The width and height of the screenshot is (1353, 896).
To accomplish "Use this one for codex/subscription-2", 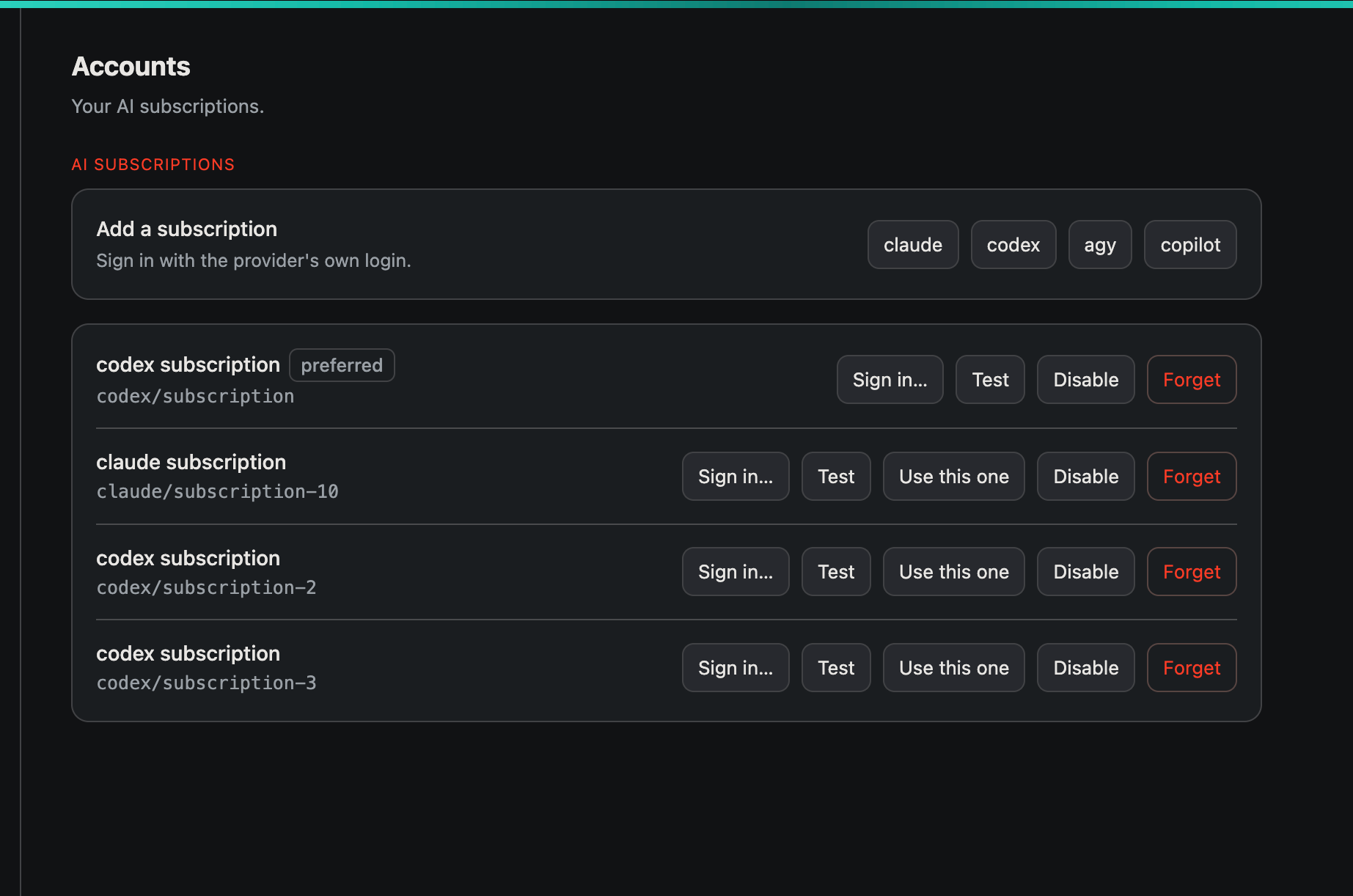I will (954, 572).
